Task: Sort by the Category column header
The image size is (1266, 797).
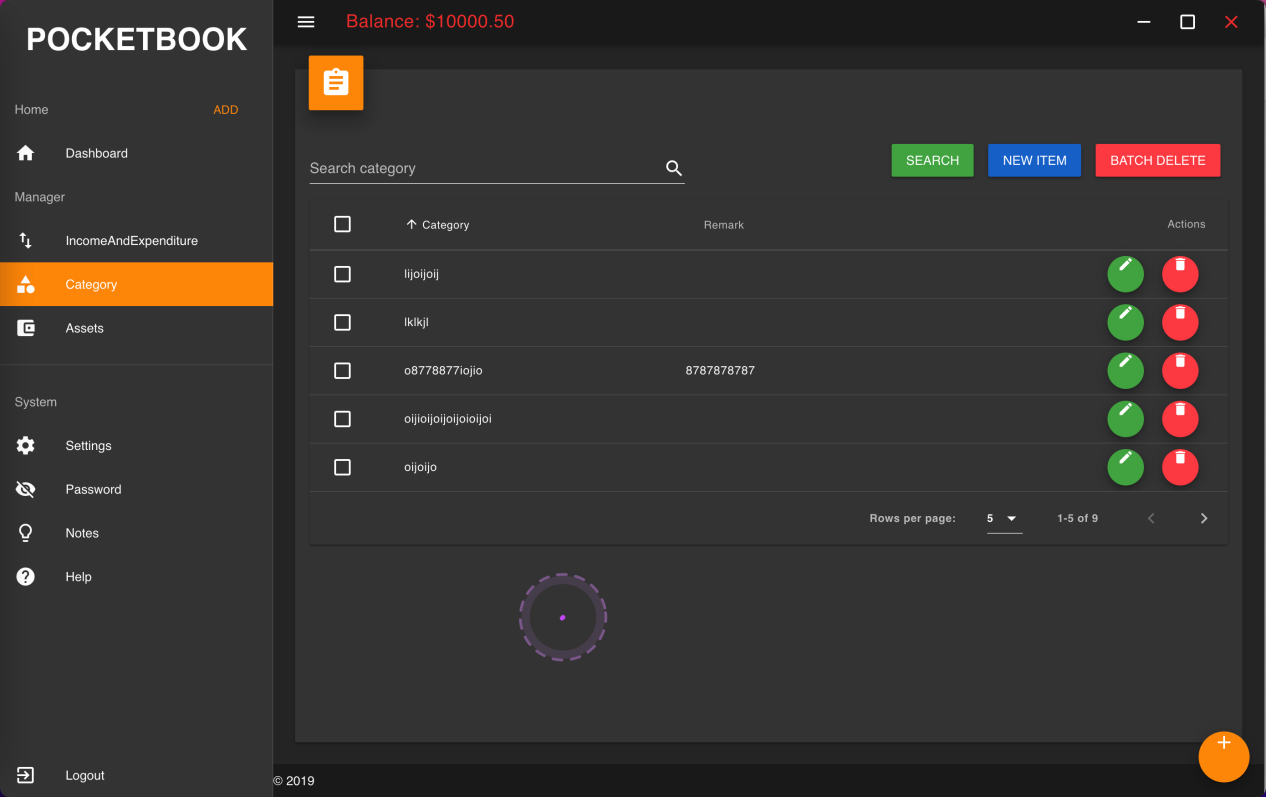Action: (x=445, y=225)
